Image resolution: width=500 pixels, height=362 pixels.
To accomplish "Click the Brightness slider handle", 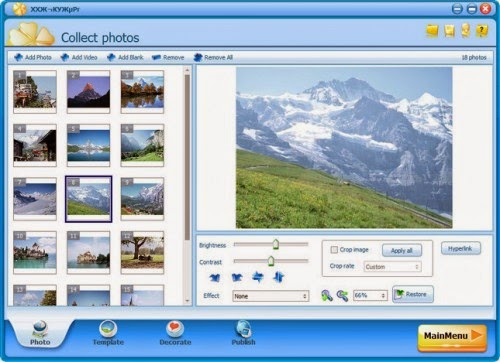I will click(275, 244).
